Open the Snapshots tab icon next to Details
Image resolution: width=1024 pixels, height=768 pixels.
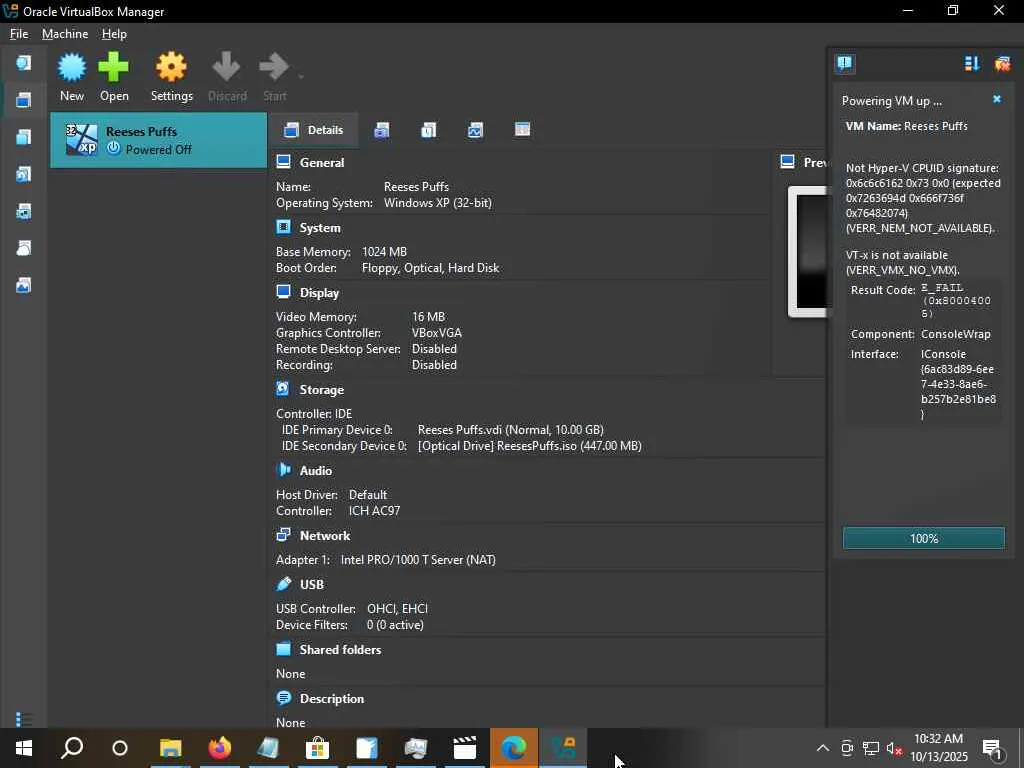(382, 130)
